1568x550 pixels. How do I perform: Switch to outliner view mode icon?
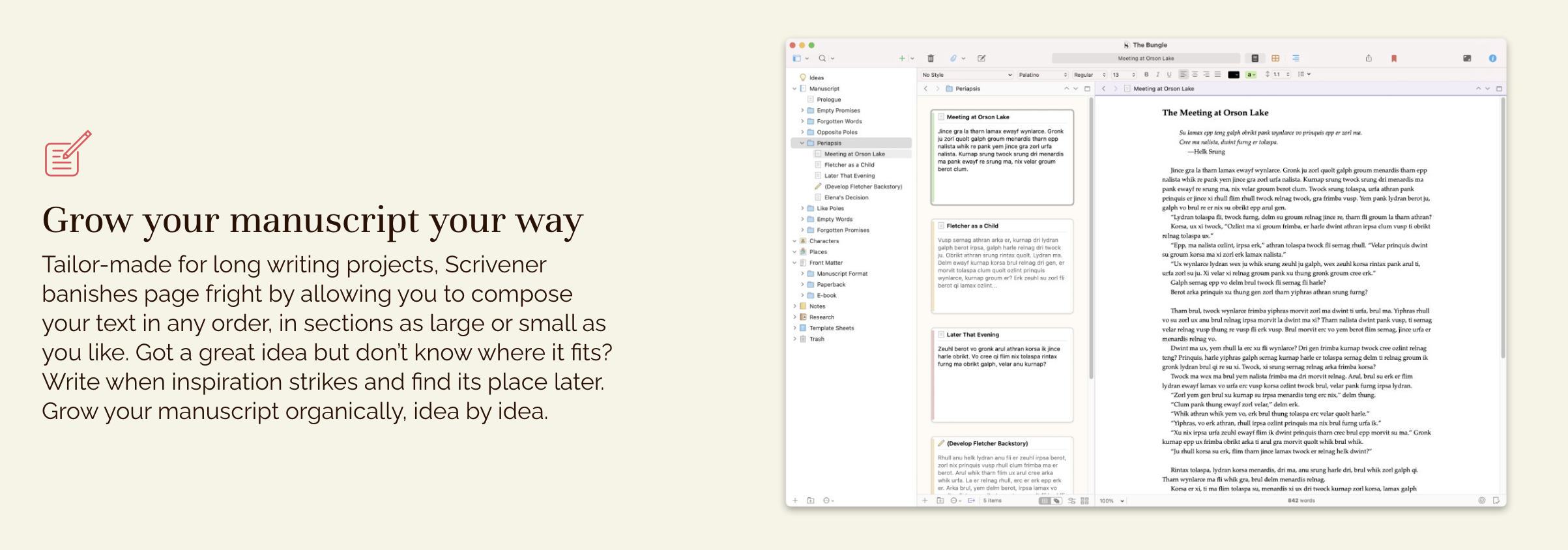[x=1296, y=59]
